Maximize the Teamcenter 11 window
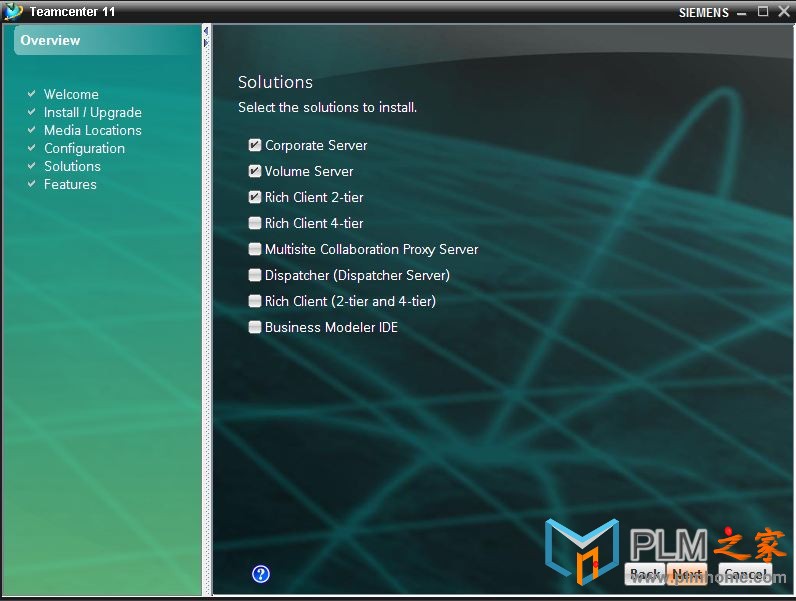The width and height of the screenshot is (796, 601). (762, 11)
